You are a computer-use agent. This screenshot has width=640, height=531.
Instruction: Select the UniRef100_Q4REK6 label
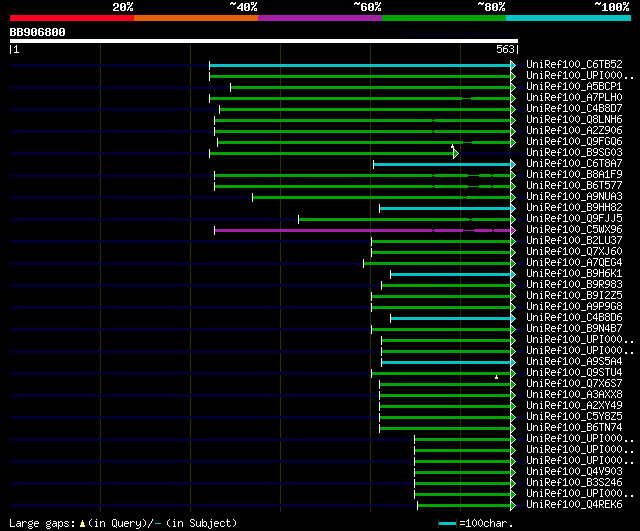point(574,505)
